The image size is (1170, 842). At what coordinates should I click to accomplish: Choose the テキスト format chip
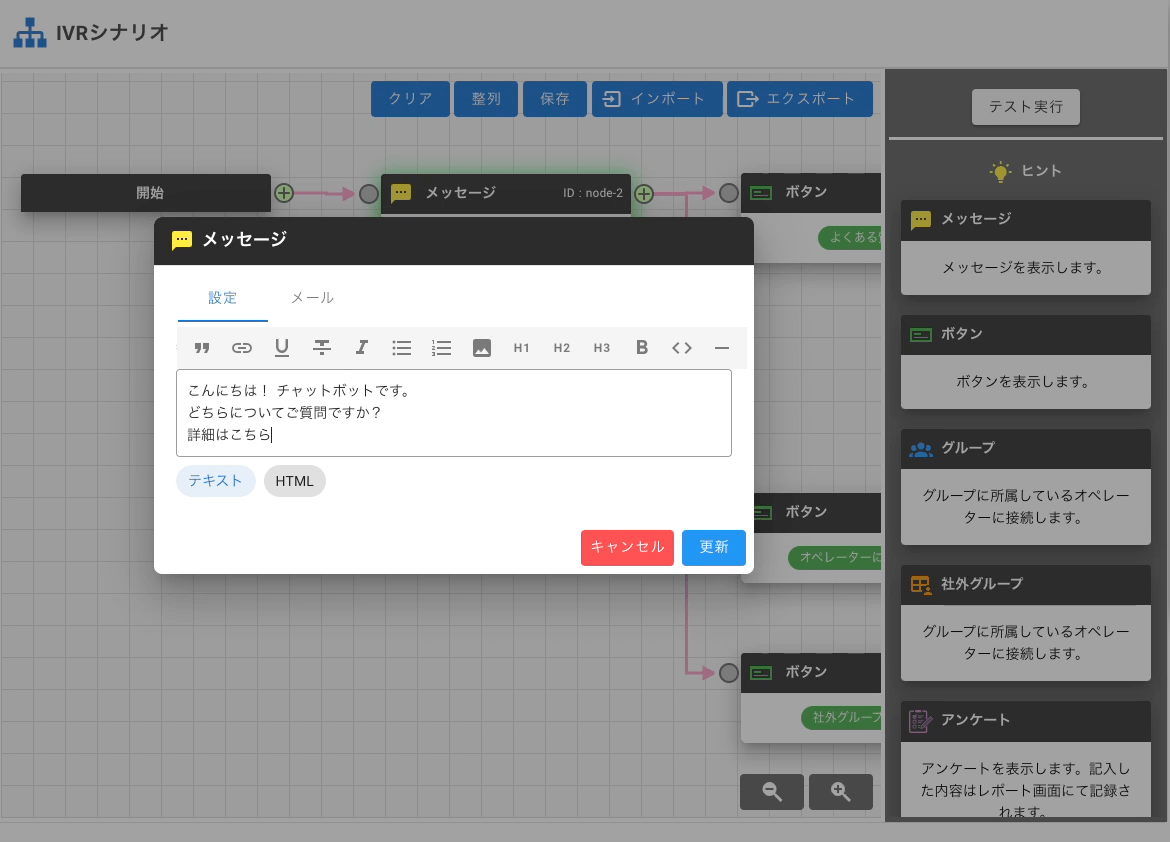tap(216, 481)
